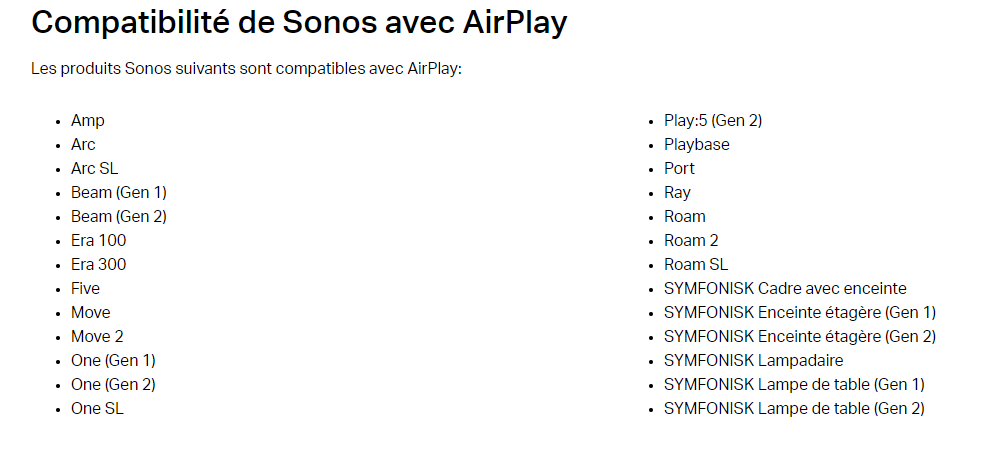Click the "Playbase" list item
The image size is (990, 450).
click(697, 145)
